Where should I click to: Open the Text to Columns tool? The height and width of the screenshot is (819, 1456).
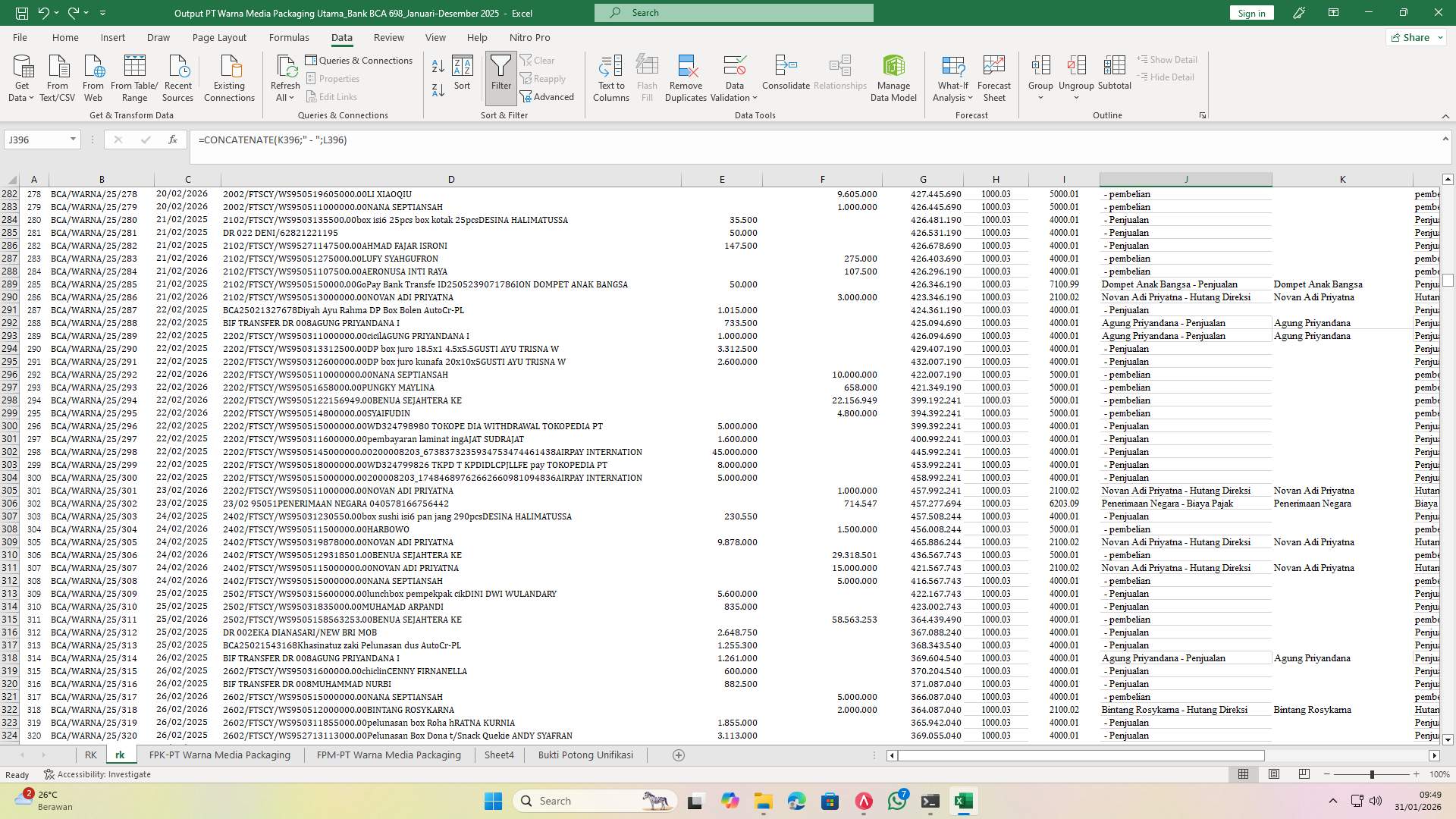pyautogui.click(x=611, y=76)
